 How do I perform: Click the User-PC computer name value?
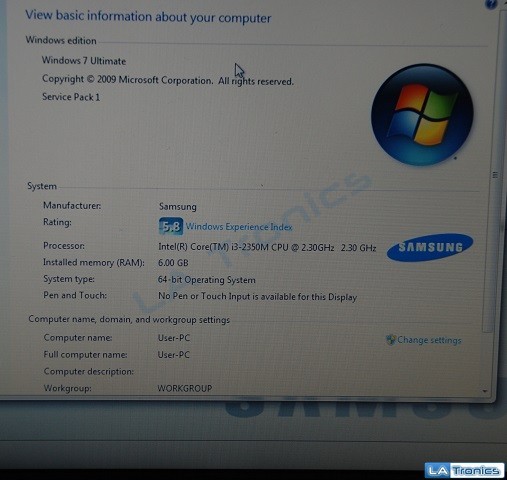(x=174, y=338)
